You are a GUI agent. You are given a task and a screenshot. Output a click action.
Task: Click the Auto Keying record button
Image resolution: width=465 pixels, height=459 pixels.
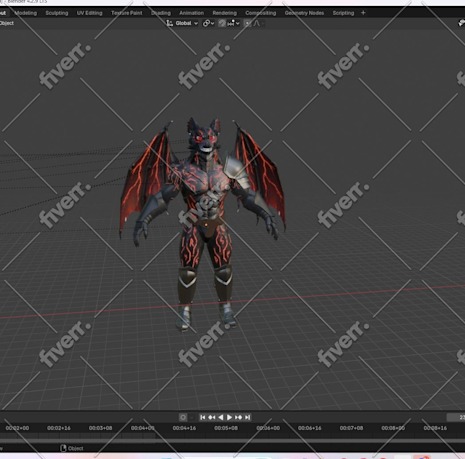[183, 417]
